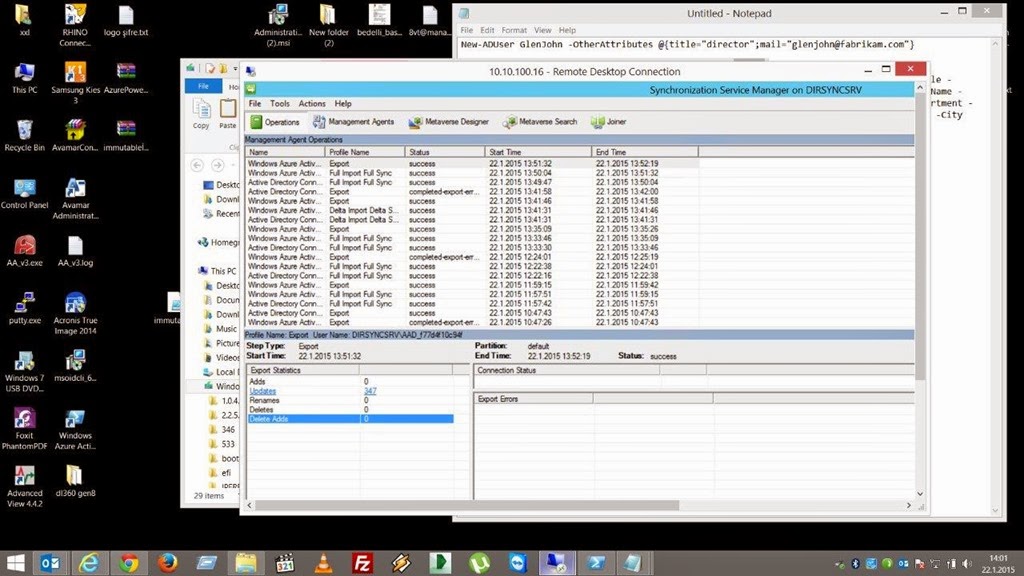Image resolution: width=1024 pixels, height=576 pixels.
Task: Open Notepad Edit menu
Action: coord(487,30)
